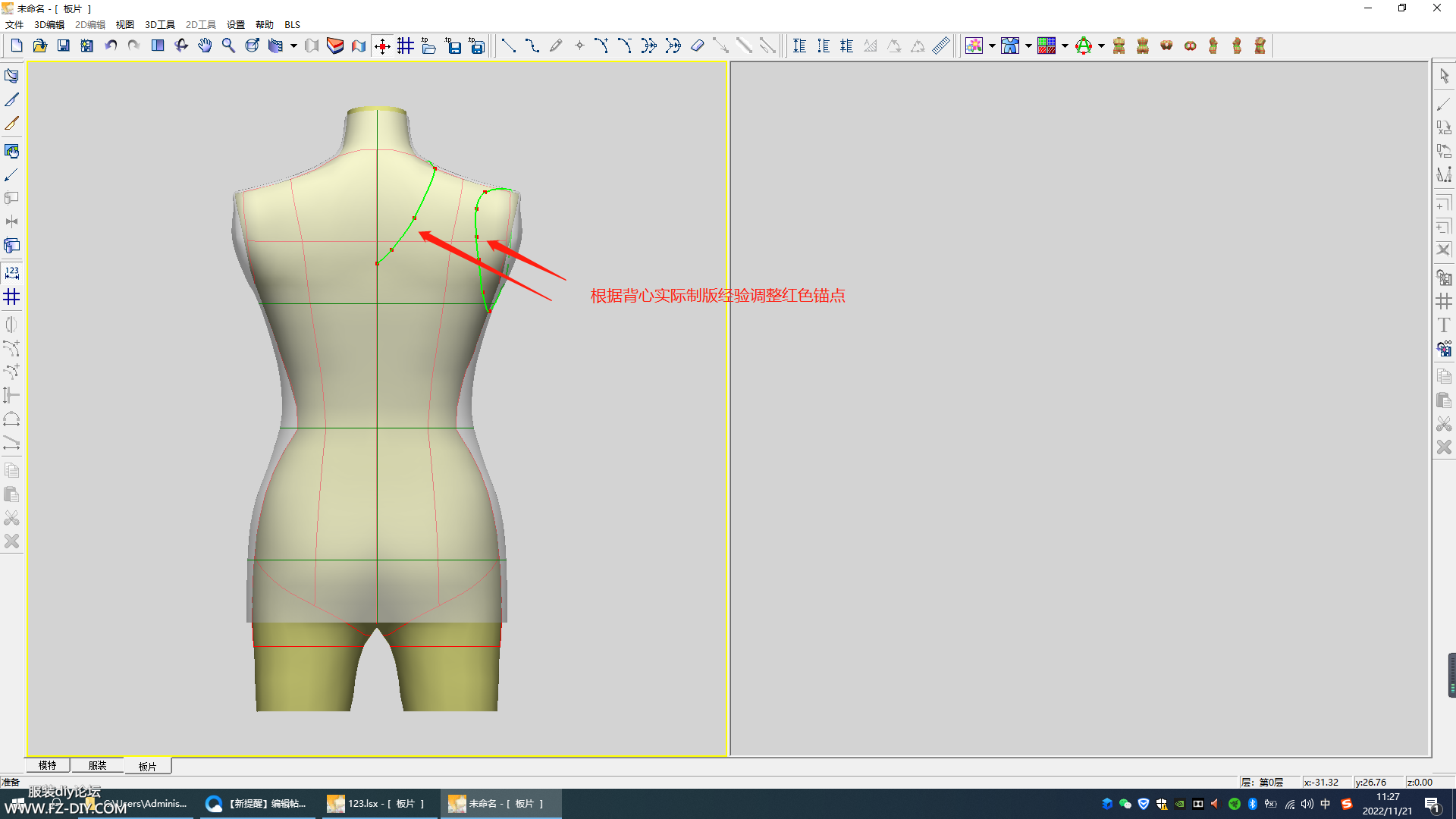
Task: Select the right panel grid hash tool
Action: pyautogui.click(x=1444, y=302)
